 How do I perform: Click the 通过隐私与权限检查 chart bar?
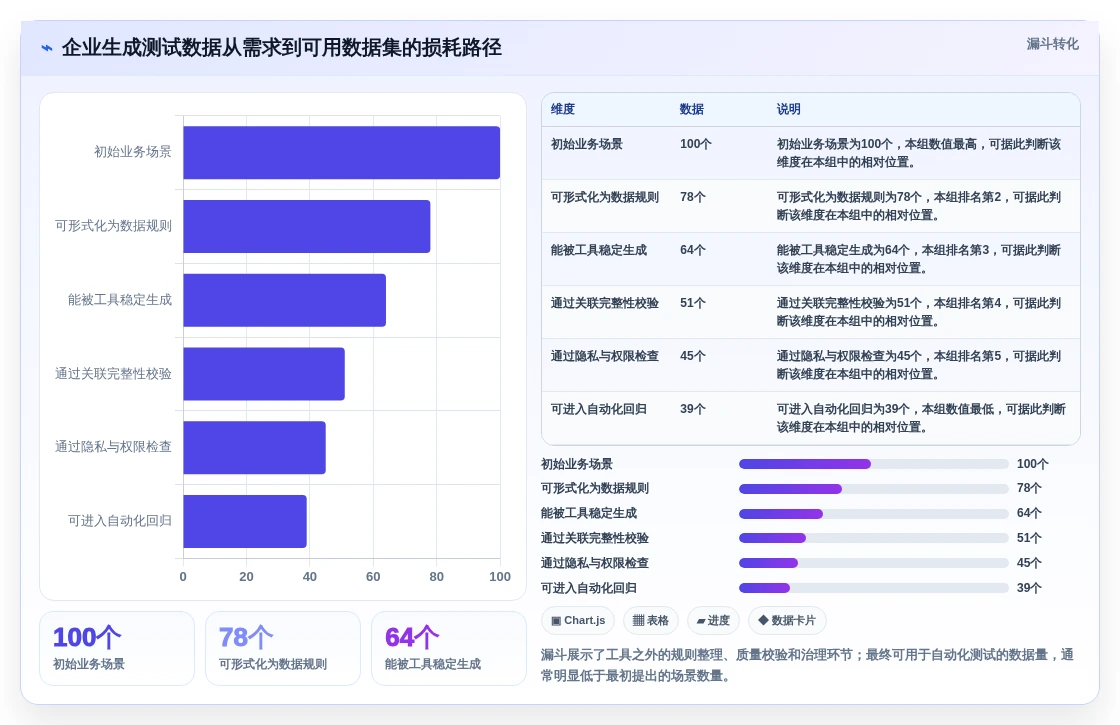[x=254, y=447]
